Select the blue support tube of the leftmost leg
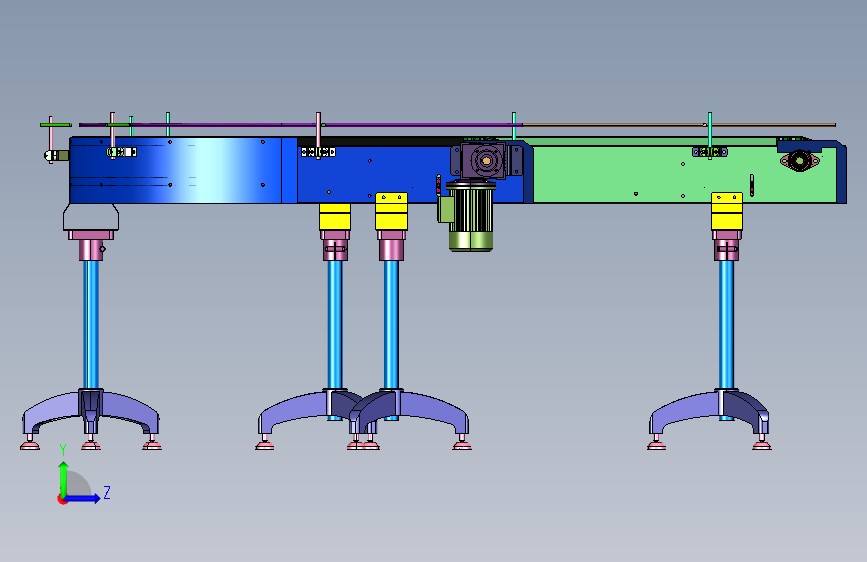867x562 pixels. coord(91,325)
